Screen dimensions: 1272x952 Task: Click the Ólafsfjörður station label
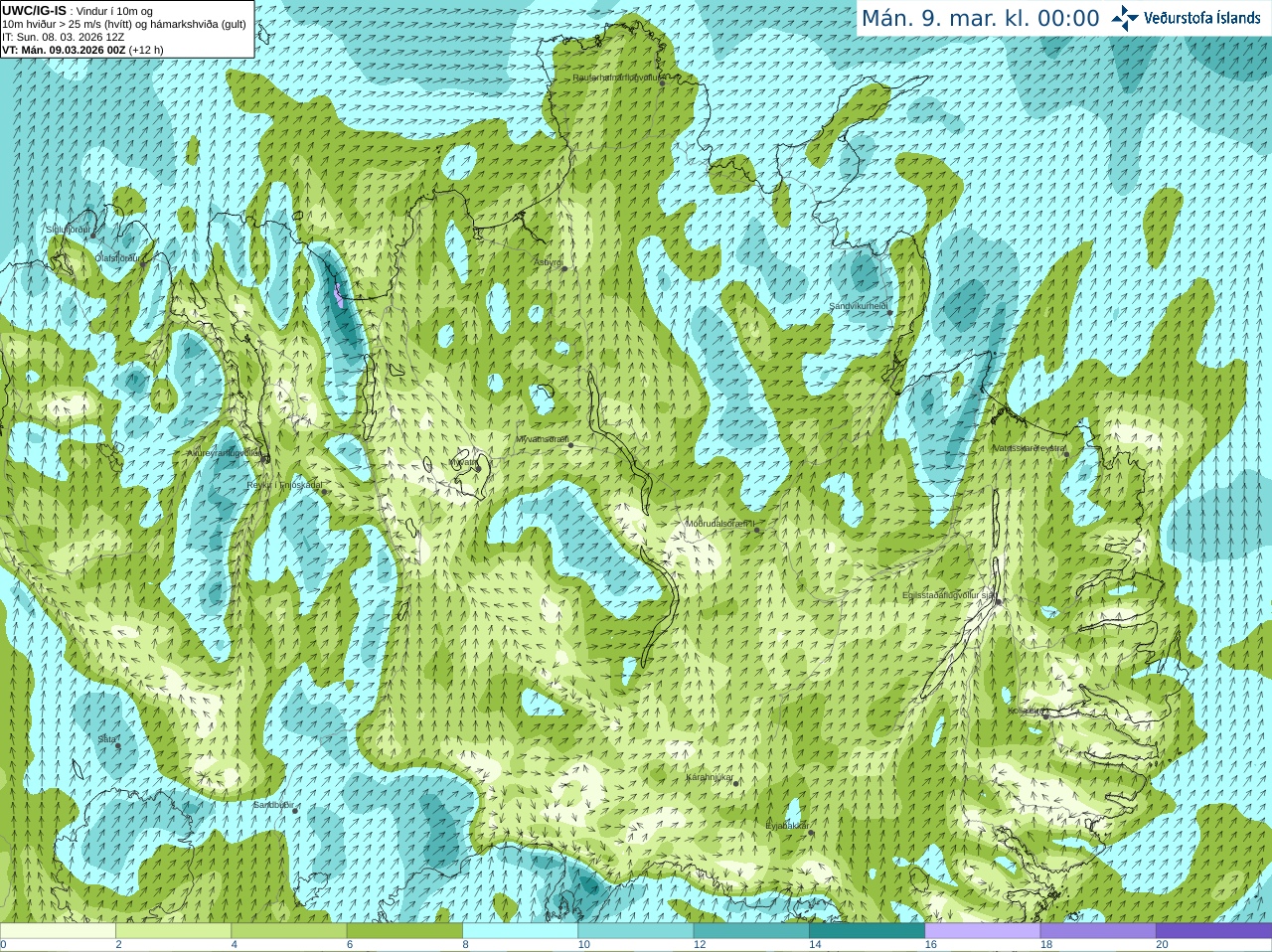117,258
